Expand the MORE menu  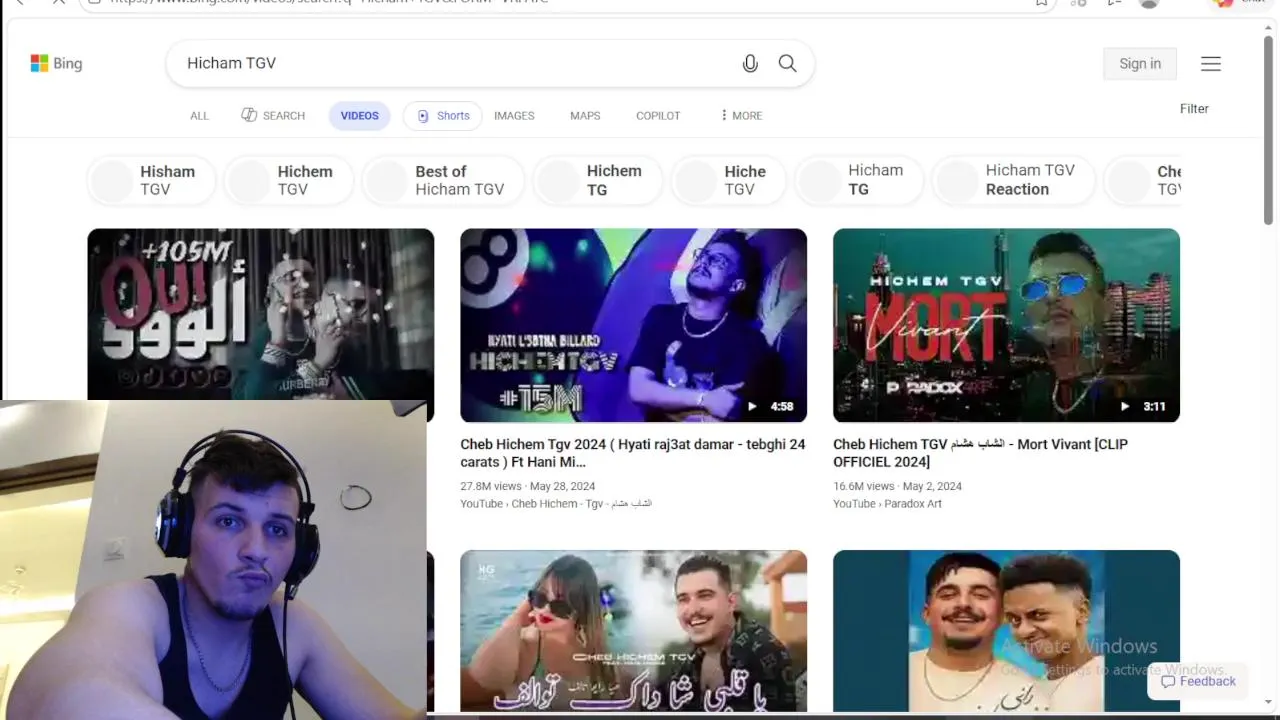point(741,116)
